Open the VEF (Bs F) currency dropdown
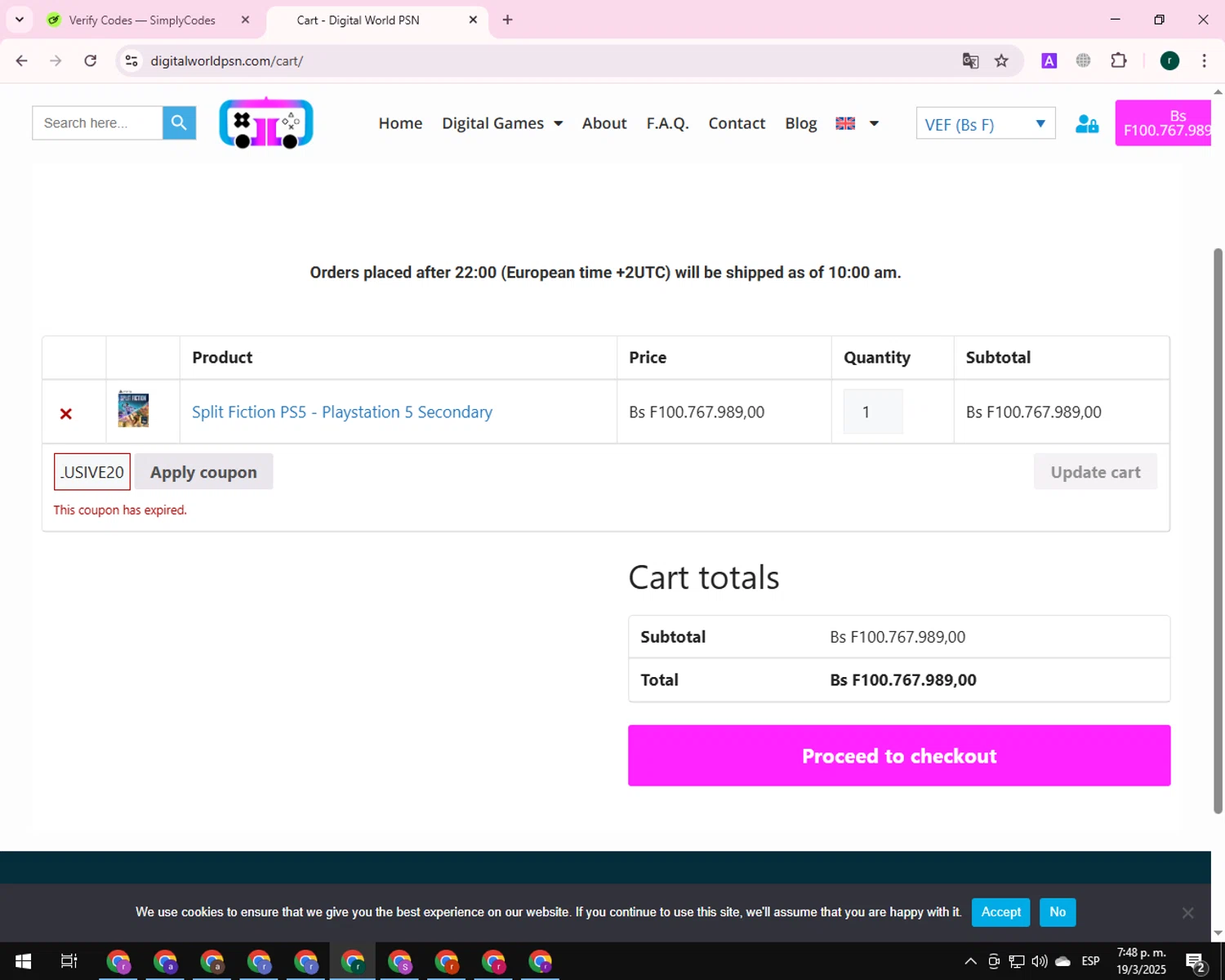The width and height of the screenshot is (1225, 980). pos(986,123)
